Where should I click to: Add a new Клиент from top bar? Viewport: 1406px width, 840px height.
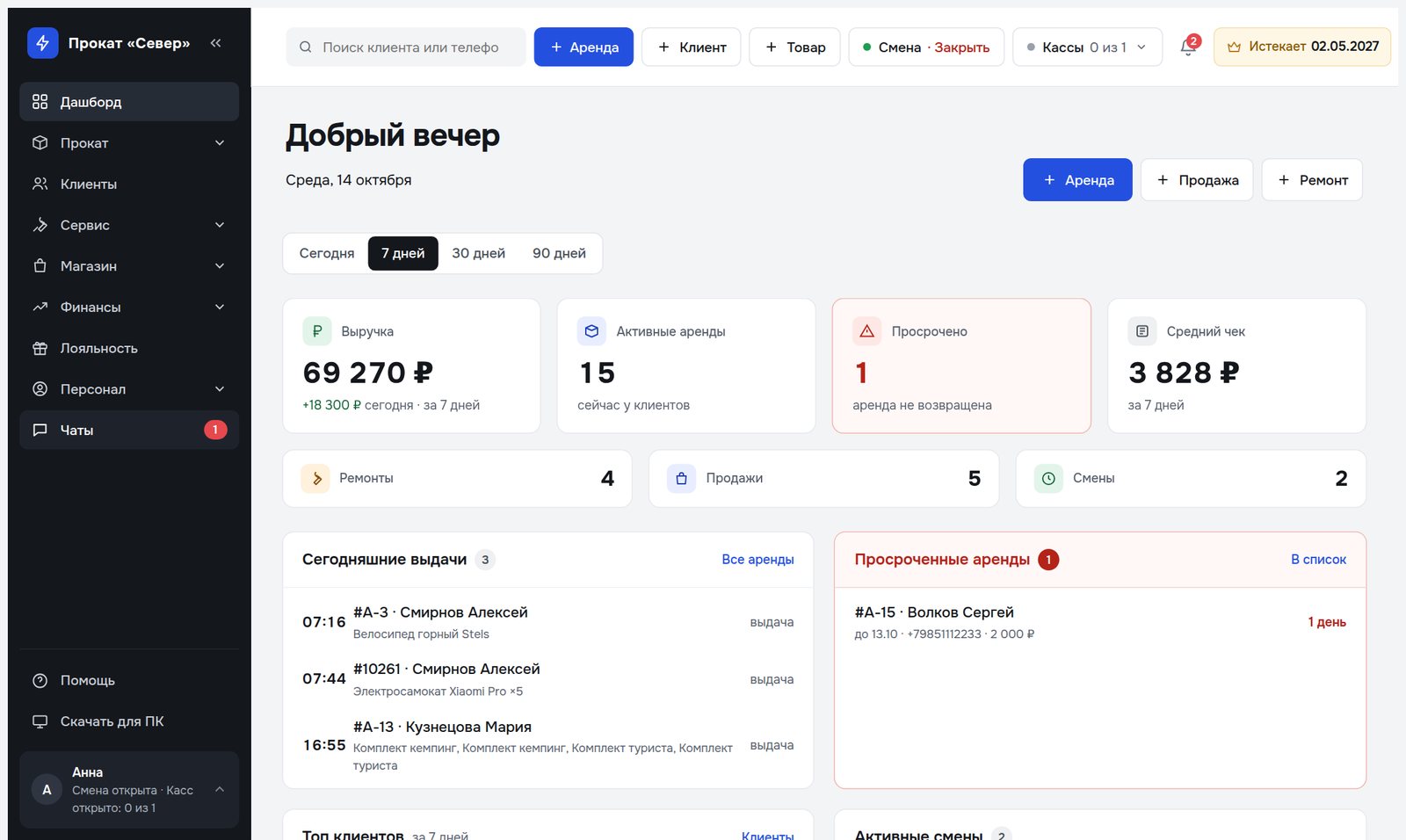(x=691, y=47)
